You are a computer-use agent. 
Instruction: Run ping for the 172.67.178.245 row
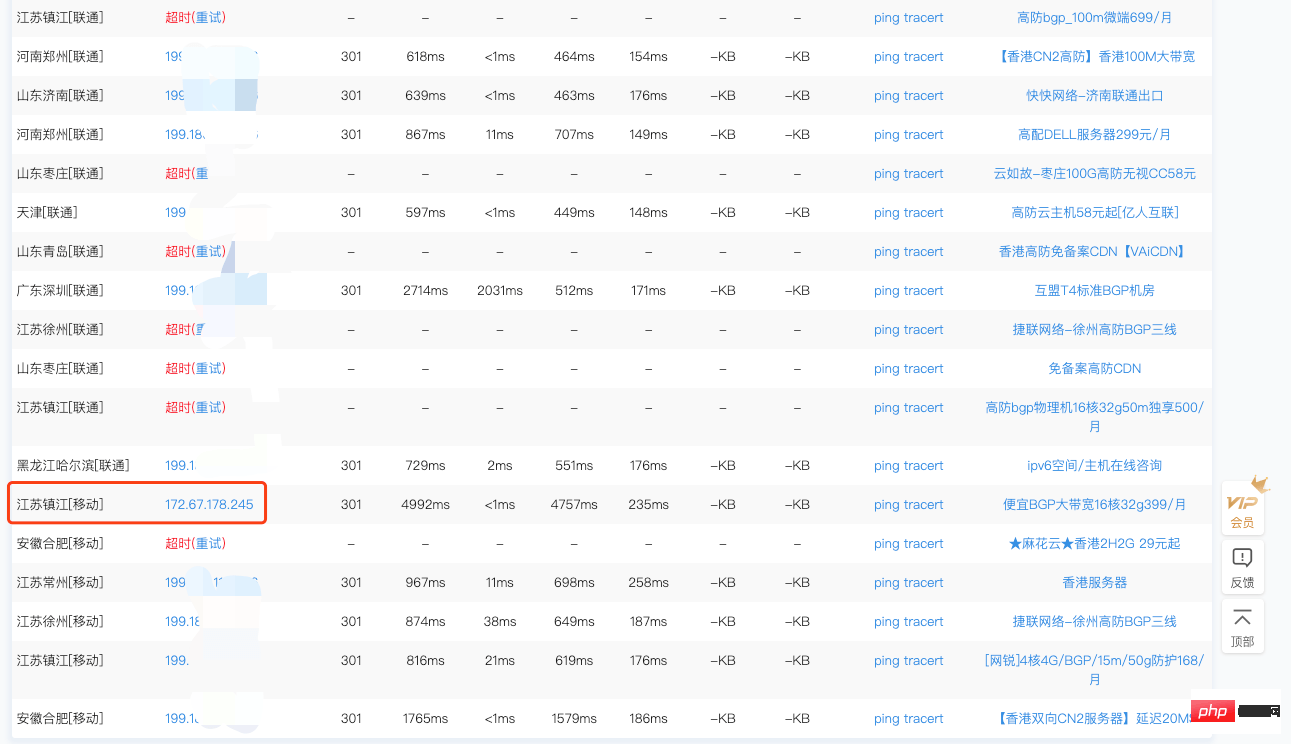(886, 505)
